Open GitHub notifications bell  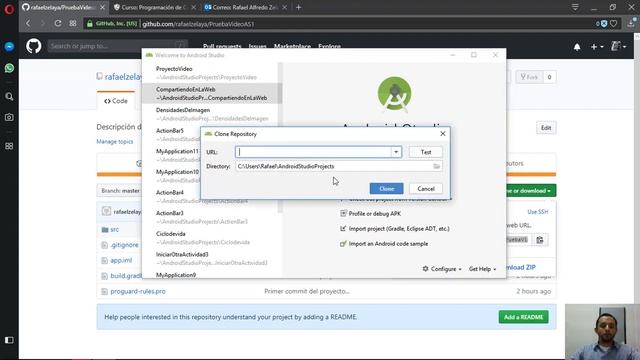pyautogui.click(x=577, y=47)
